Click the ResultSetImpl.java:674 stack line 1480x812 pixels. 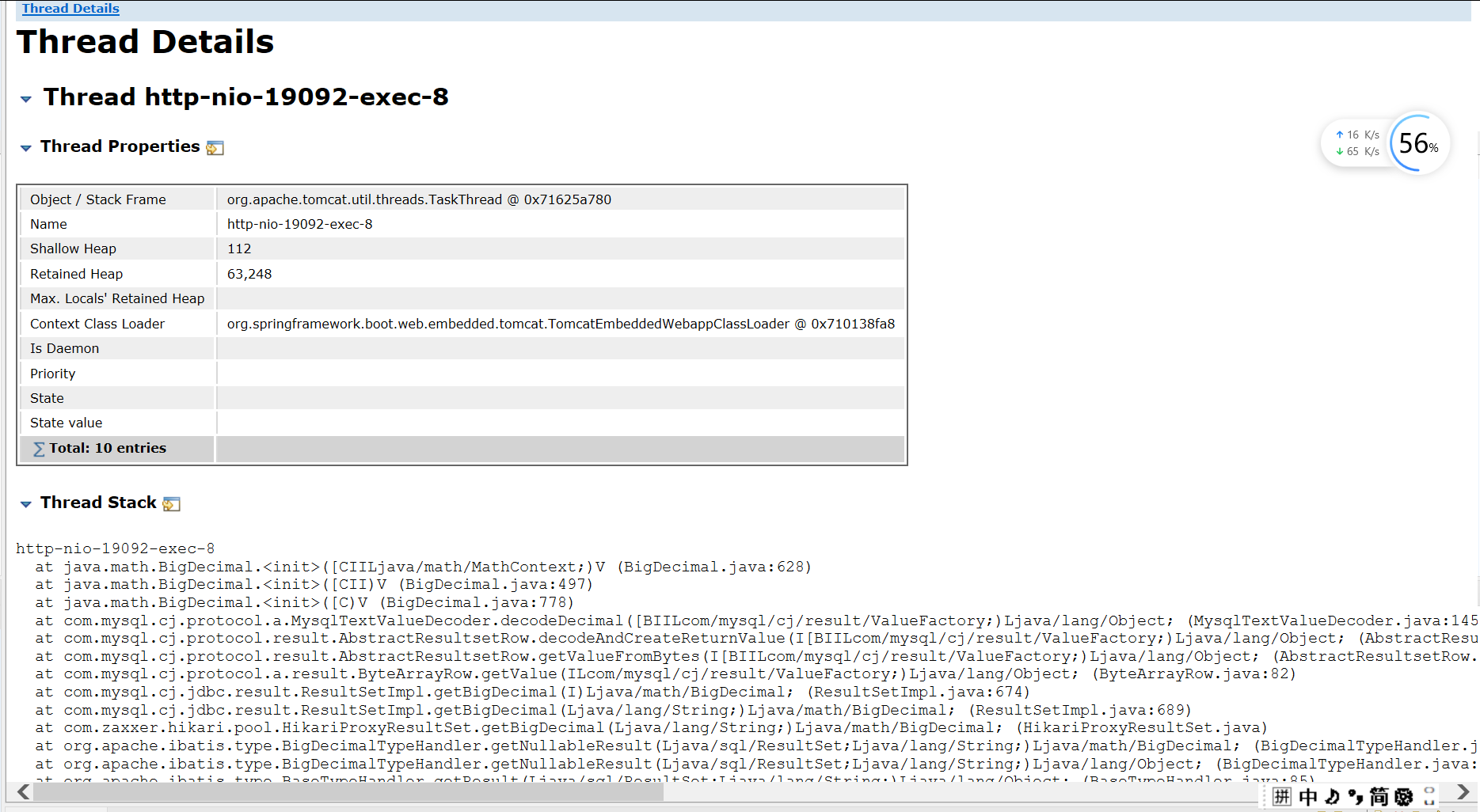[532, 692]
